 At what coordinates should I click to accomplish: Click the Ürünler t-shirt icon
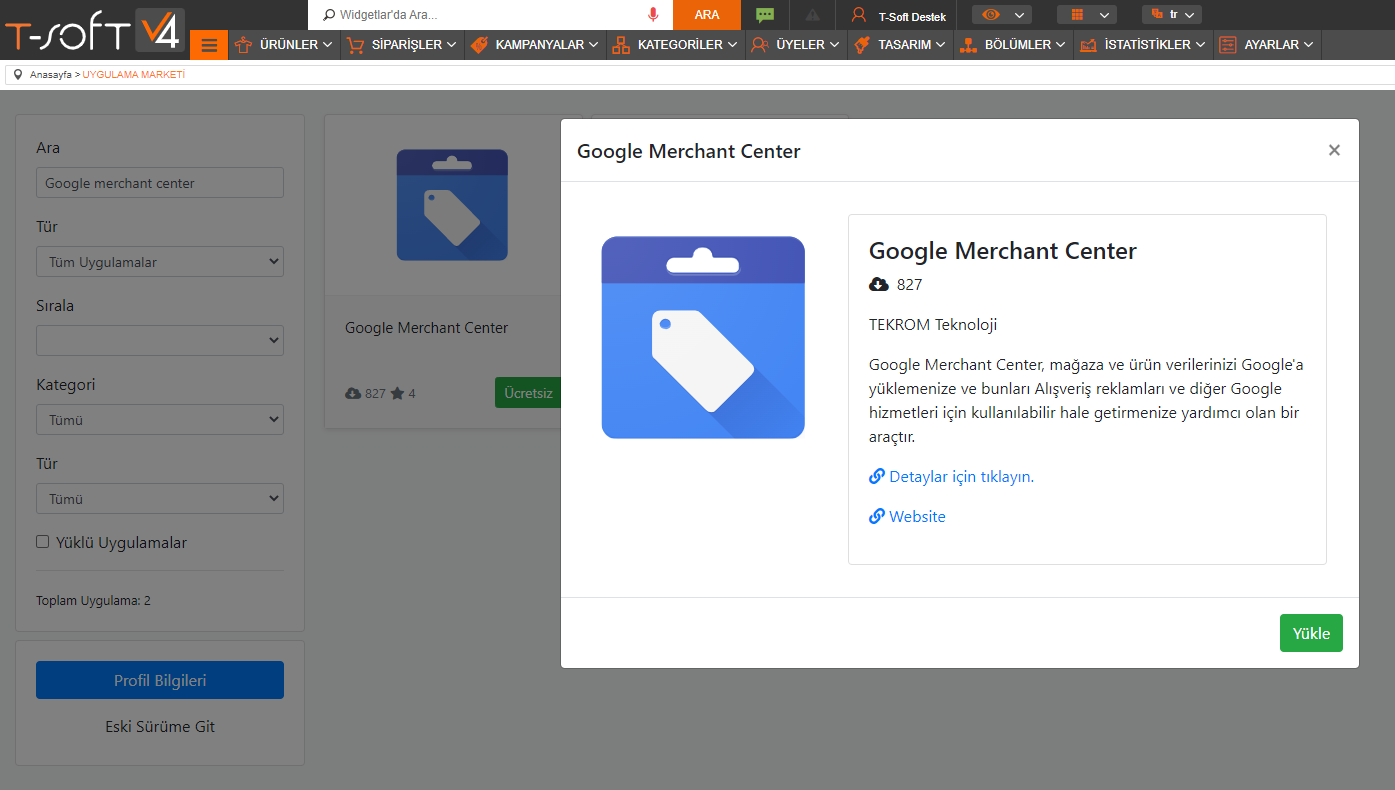point(243,45)
